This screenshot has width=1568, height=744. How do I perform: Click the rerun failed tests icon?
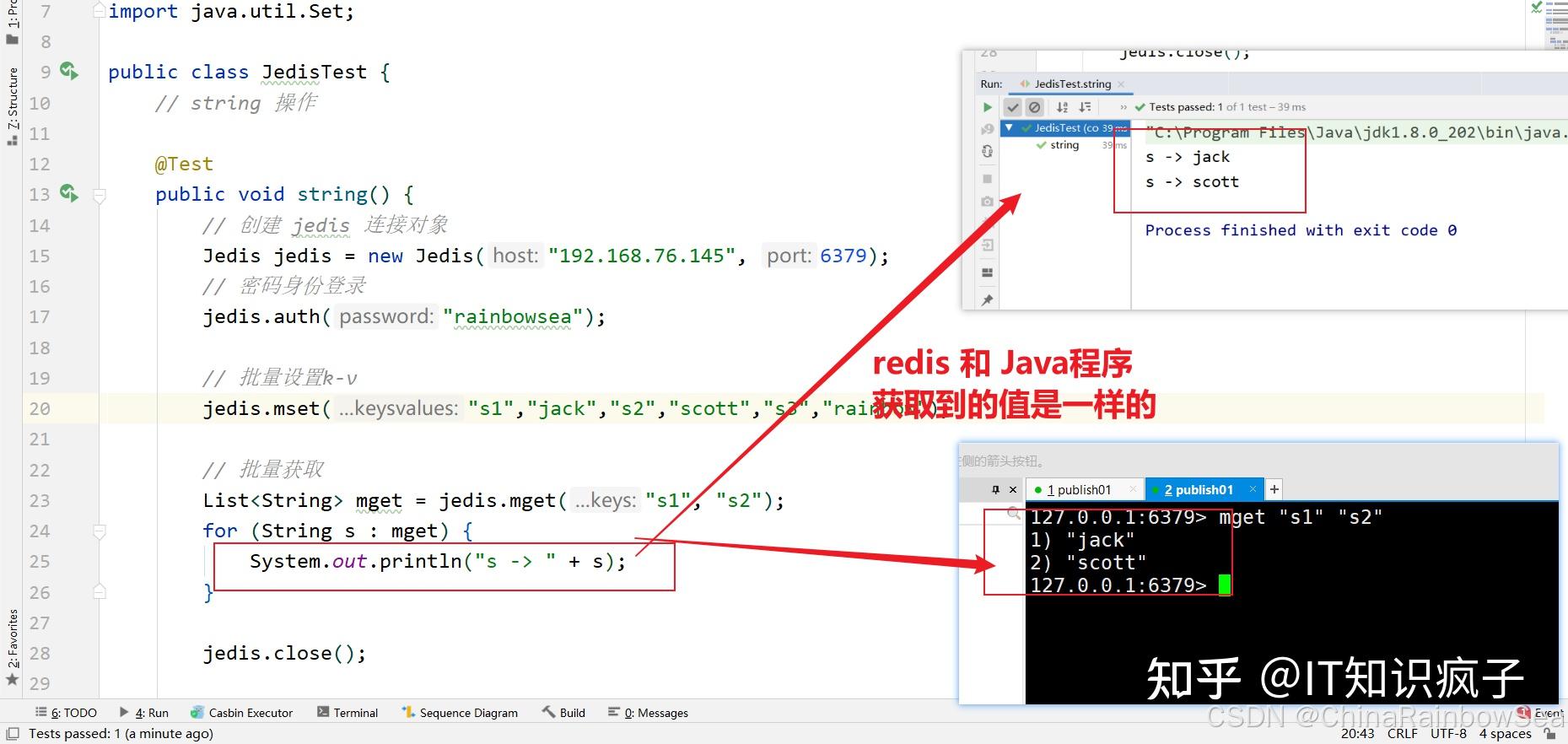point(988,129)
